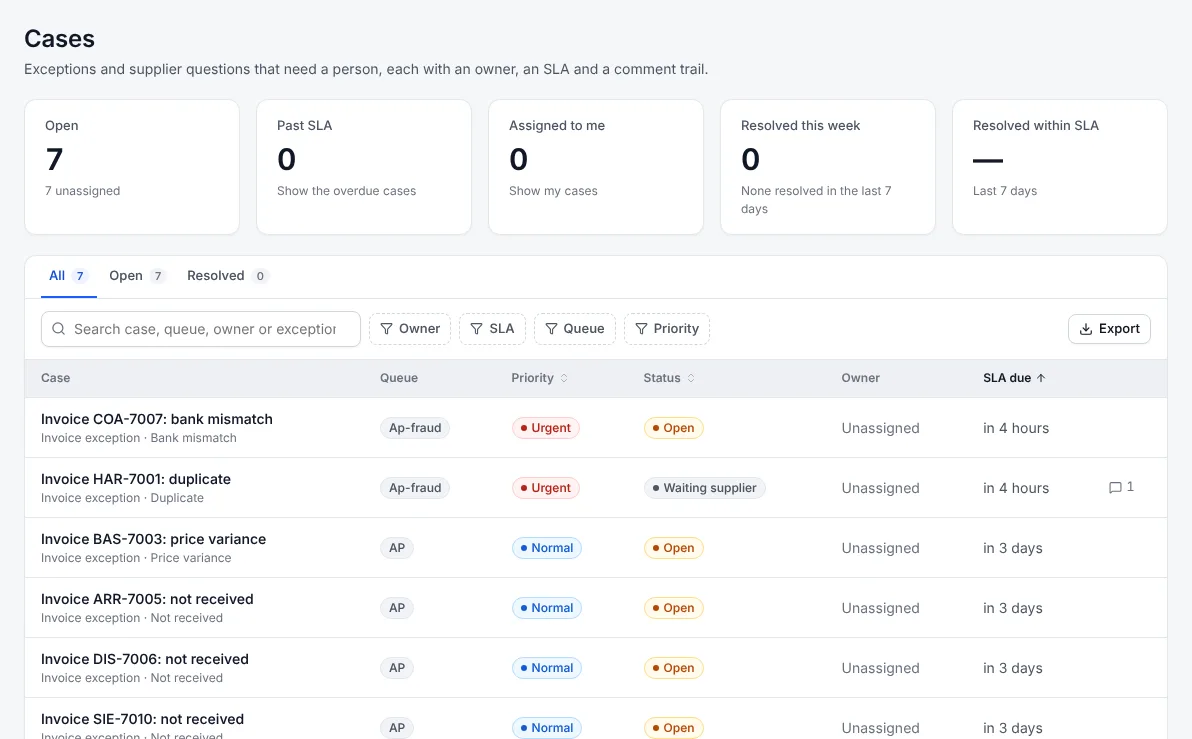Image resolution: width=1192 pixels, height=739 pixels.
Task: Click Urgent priority badge on HAR-7001 row
Action: click(546, 488)
